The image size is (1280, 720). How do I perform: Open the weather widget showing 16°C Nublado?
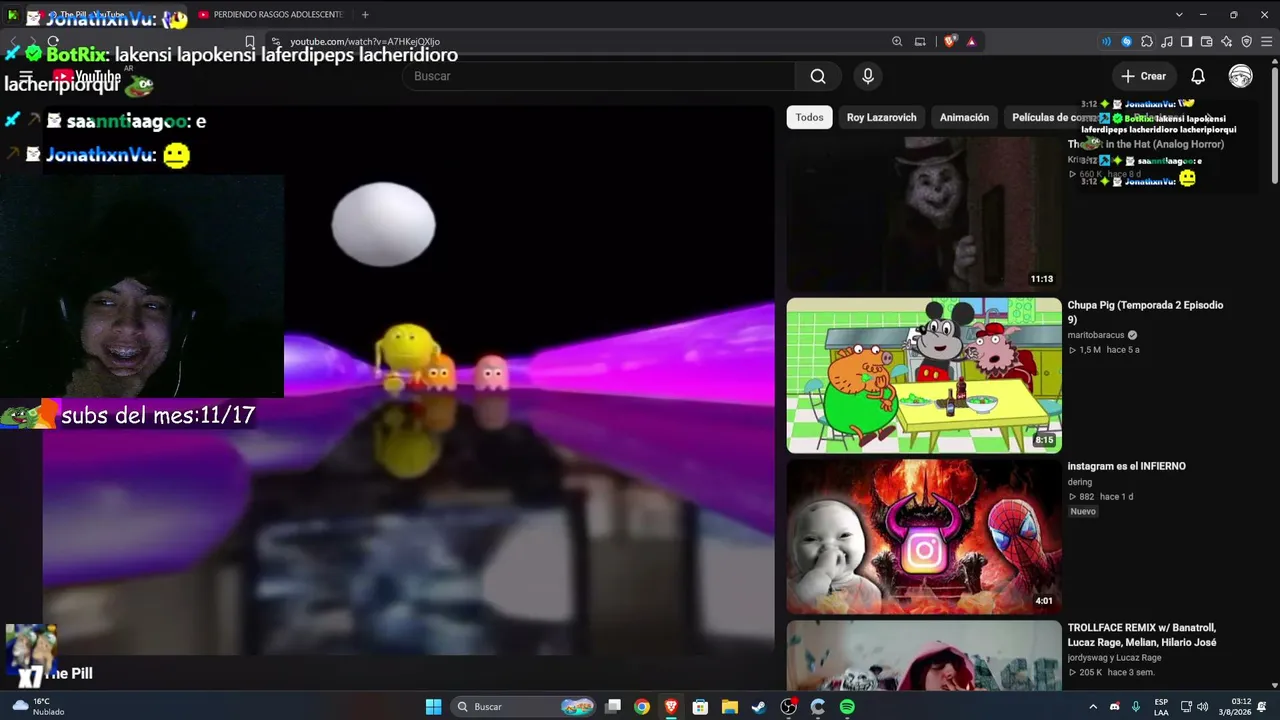(x=38, y=707)
